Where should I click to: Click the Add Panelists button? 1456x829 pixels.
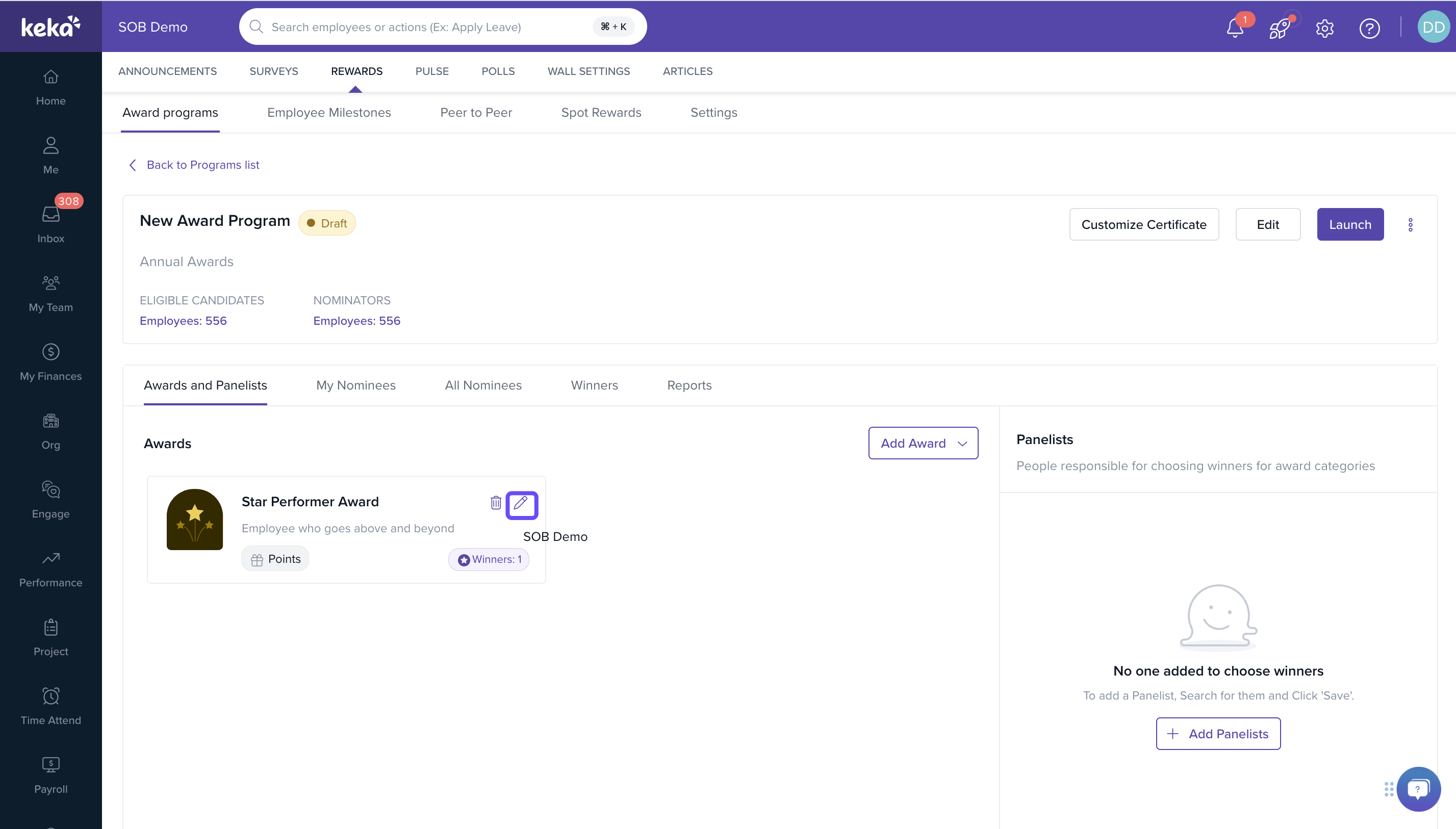pos(1217,733)
